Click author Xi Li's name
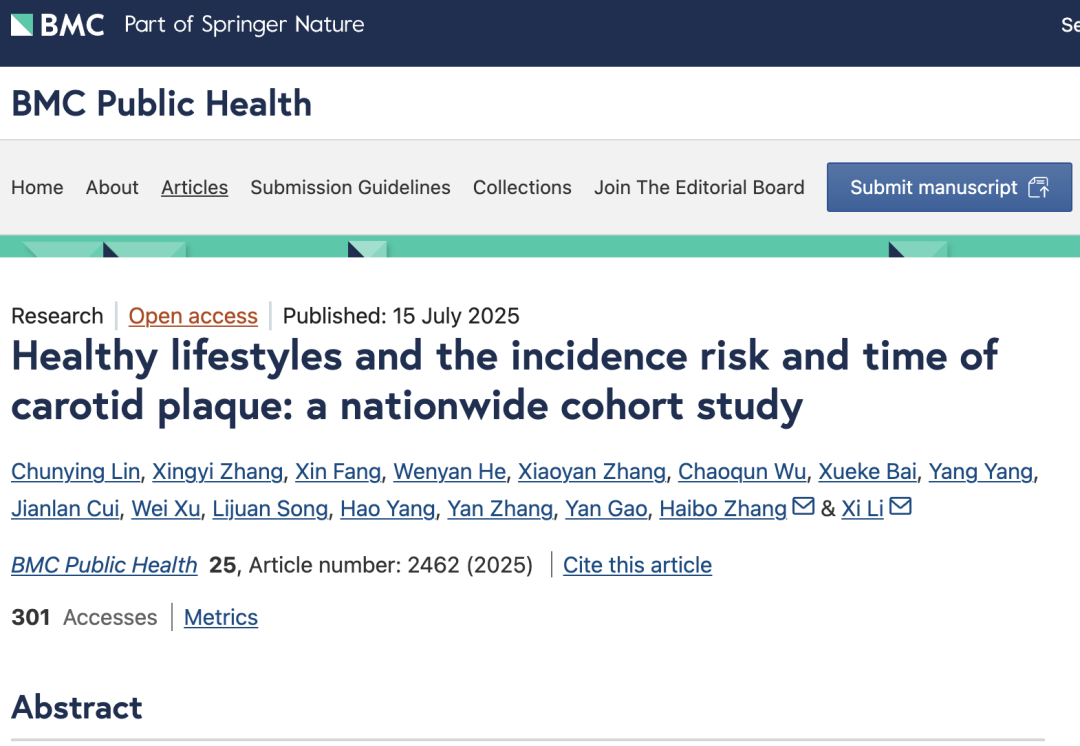 pos(862,509)
